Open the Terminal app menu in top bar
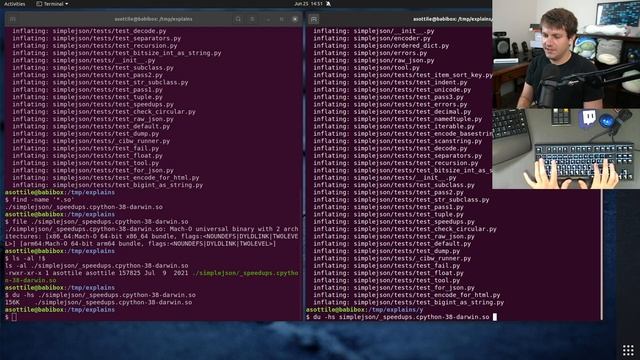Viewport: 640px width, 360px height. (52, 4)
